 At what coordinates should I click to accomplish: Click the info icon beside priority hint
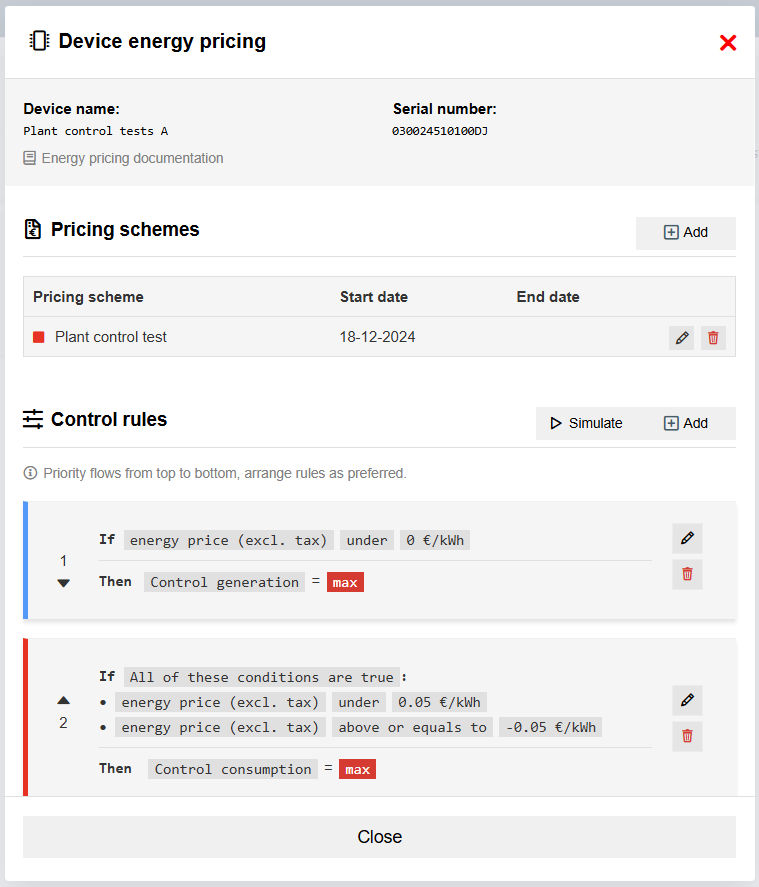tap(30, 473)
